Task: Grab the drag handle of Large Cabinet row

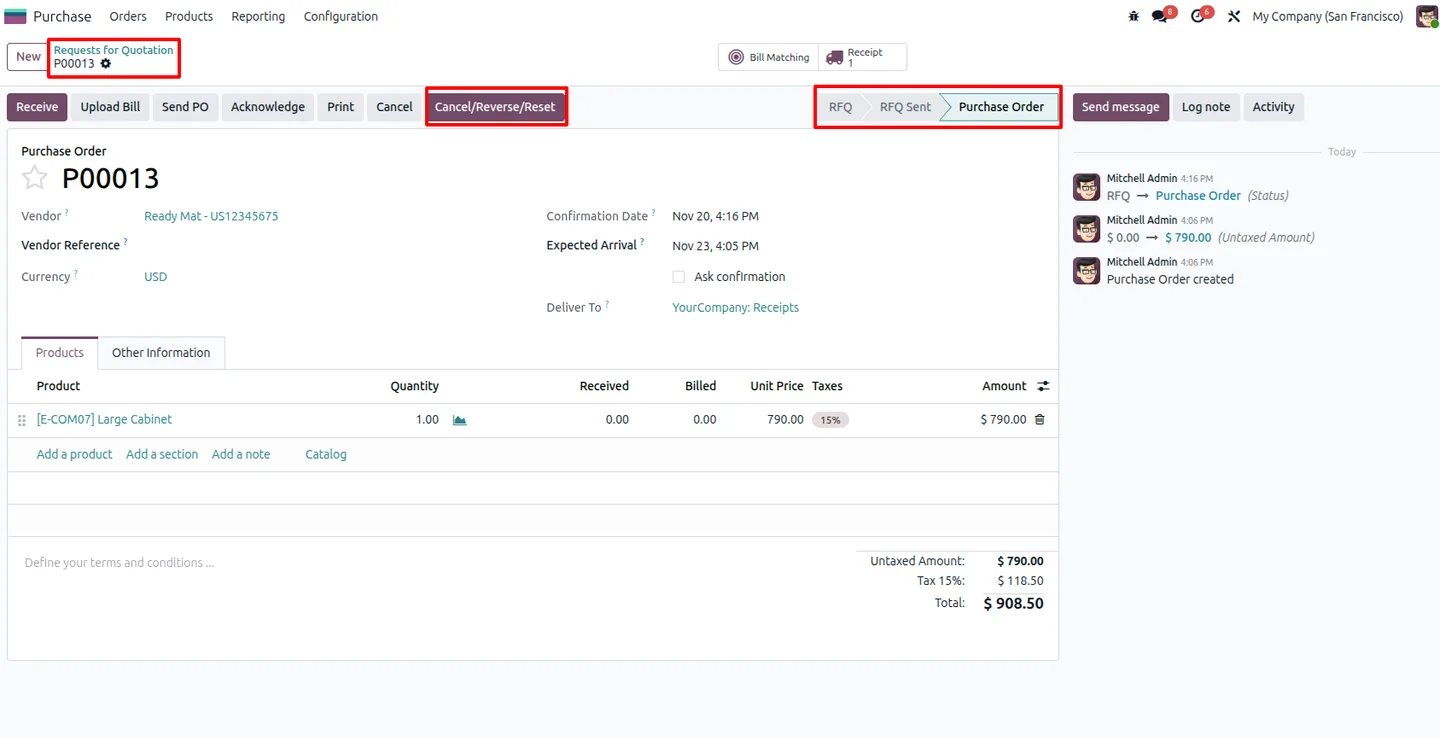Action: pyautogui.click(x=22, y=420)
